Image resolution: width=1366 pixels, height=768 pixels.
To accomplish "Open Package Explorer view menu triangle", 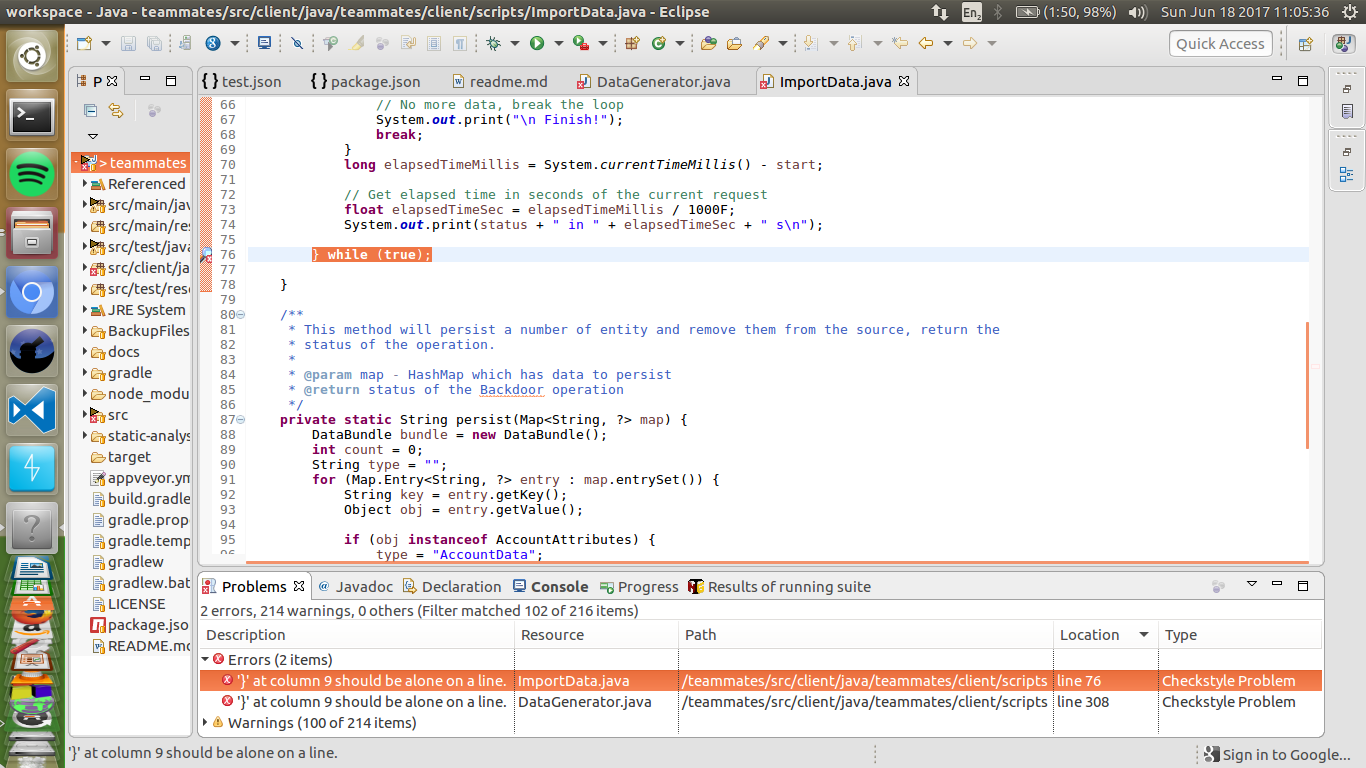I will [93, 136].
